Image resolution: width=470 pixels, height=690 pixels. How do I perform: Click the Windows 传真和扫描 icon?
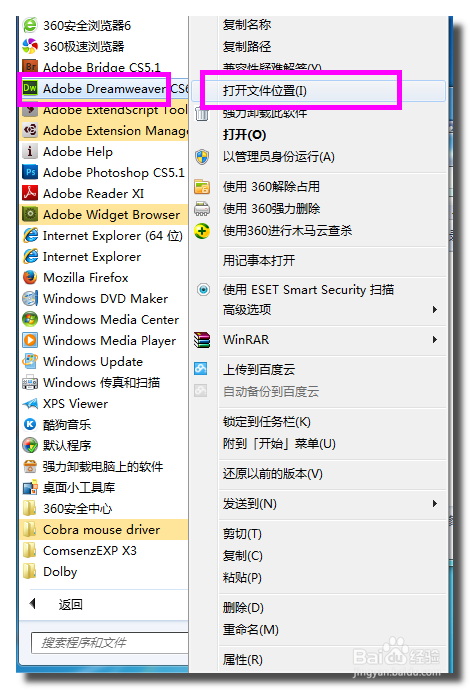click(30, 382)
